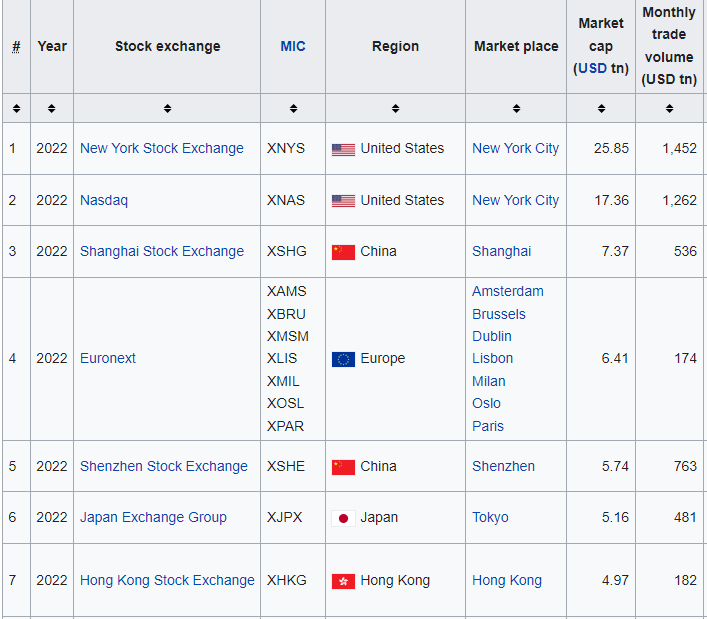The height and width of the screenshot is (619, 707).
Task: Open the Tokyo link
Action: tap(490, 517)
